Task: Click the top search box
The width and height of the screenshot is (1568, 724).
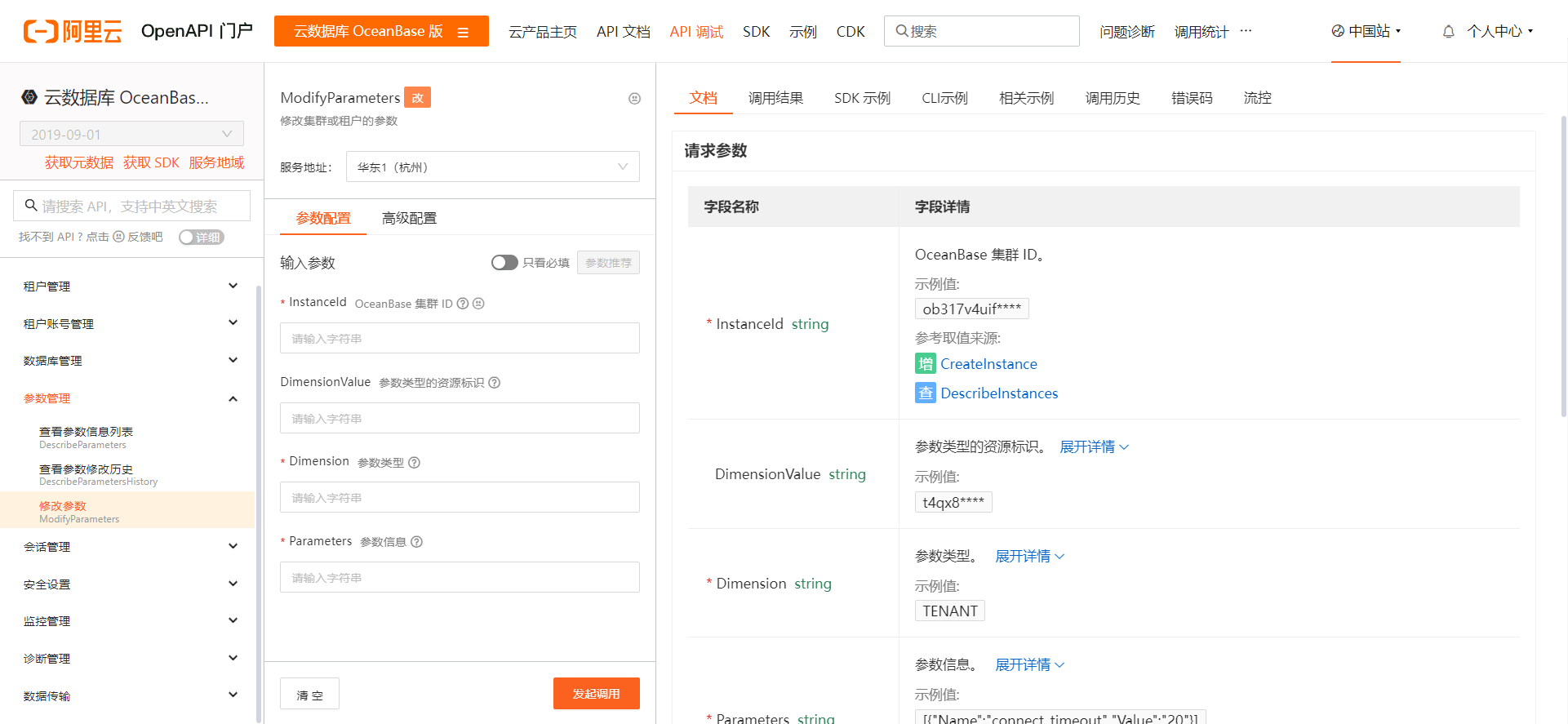Action: [981, 31]
